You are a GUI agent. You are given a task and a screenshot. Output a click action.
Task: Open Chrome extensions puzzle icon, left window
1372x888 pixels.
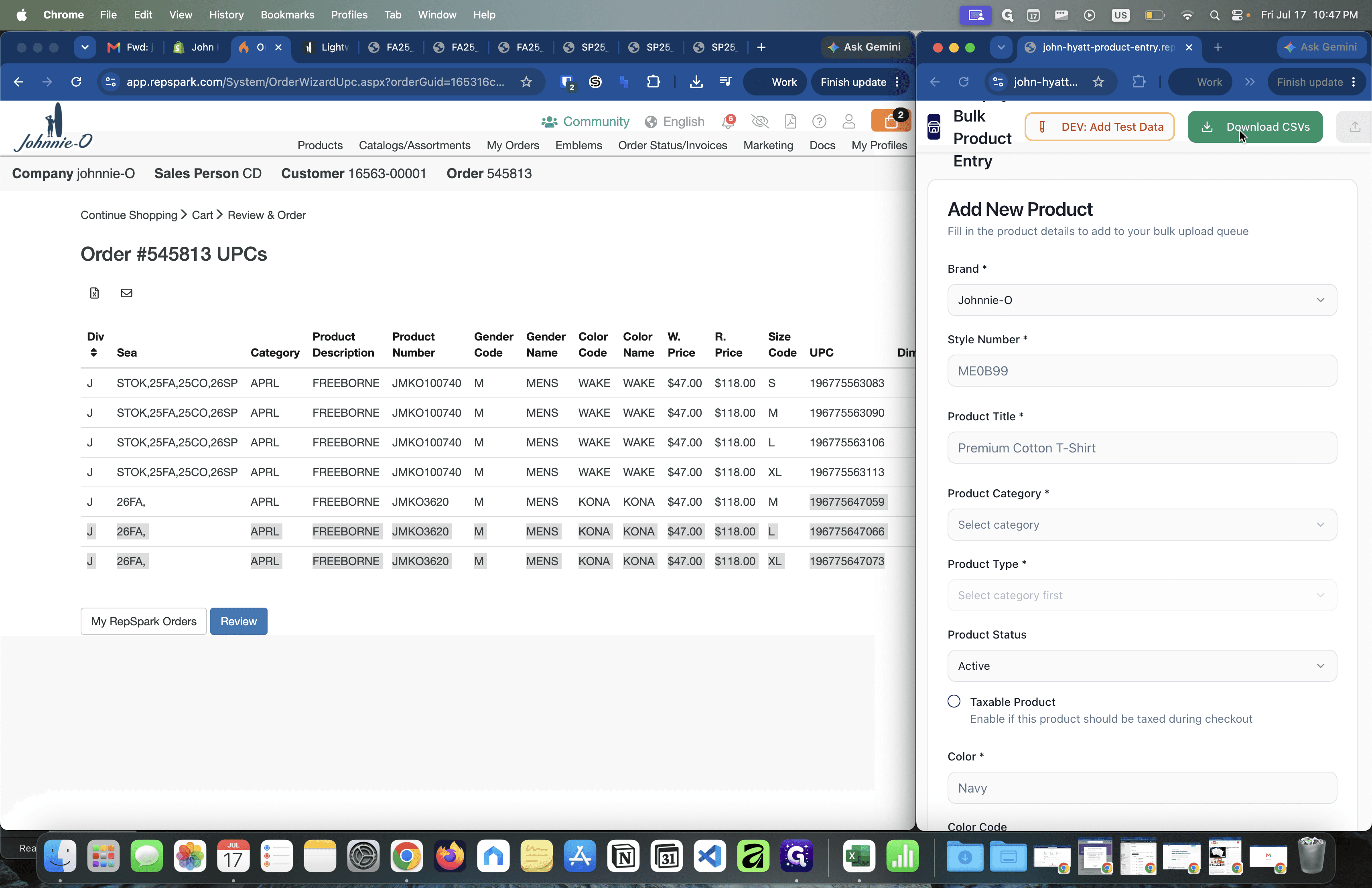653,82
